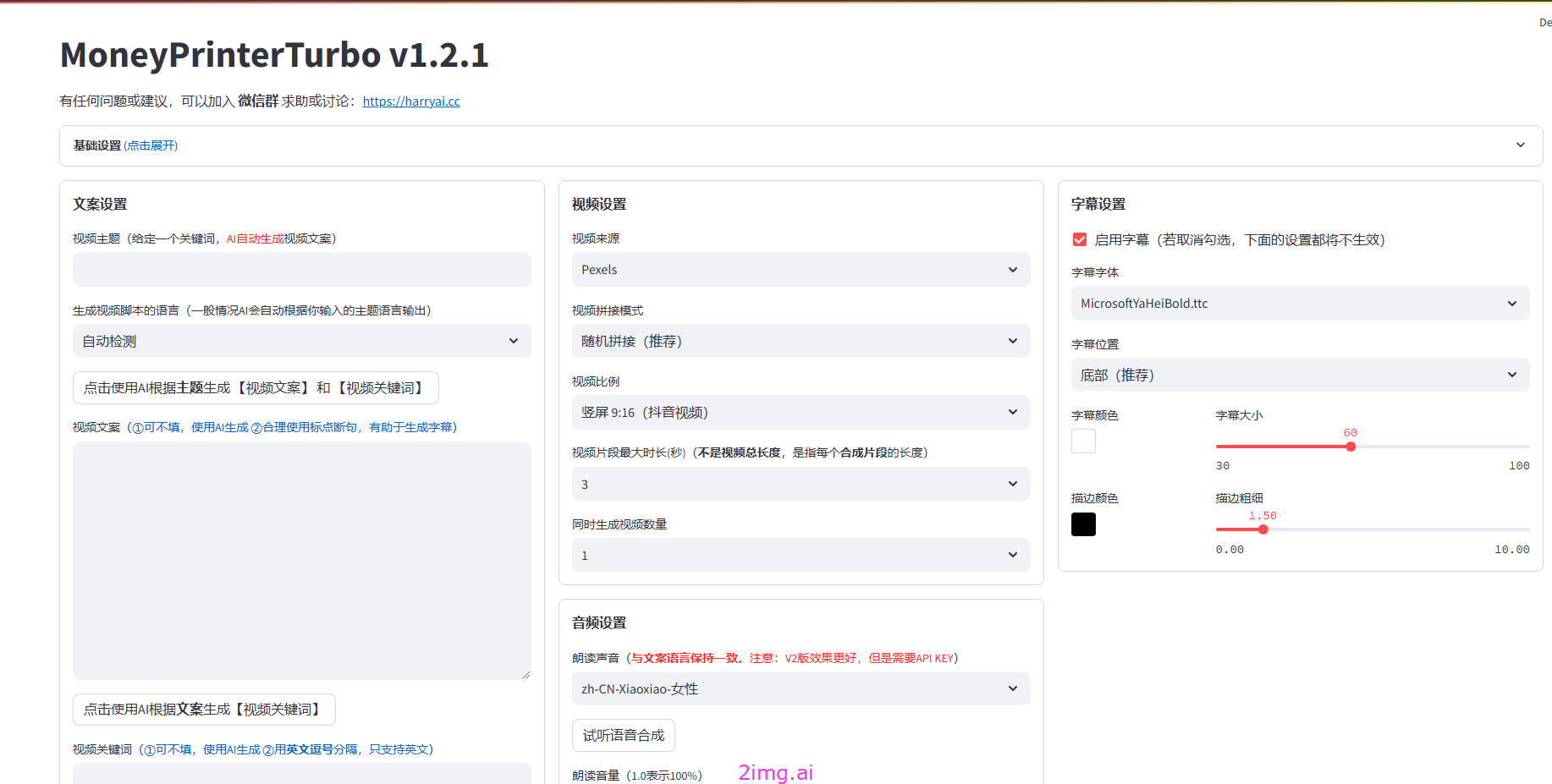Open the Pexels video source dropdown
This screenshot has width=1552, height=784.
(801, 270)
